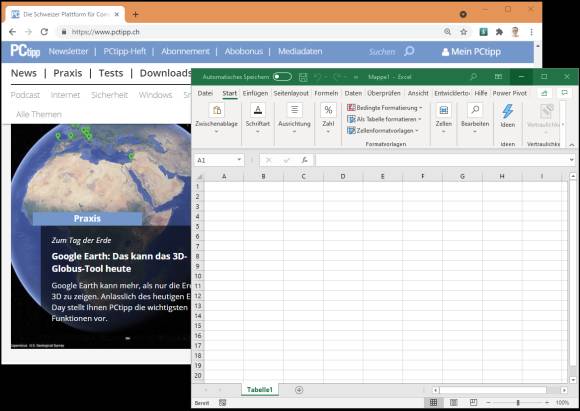The image size is (580, 411).
Task: Switch to the Einfügen ribbon tab
Action: (x=255, y=93)
